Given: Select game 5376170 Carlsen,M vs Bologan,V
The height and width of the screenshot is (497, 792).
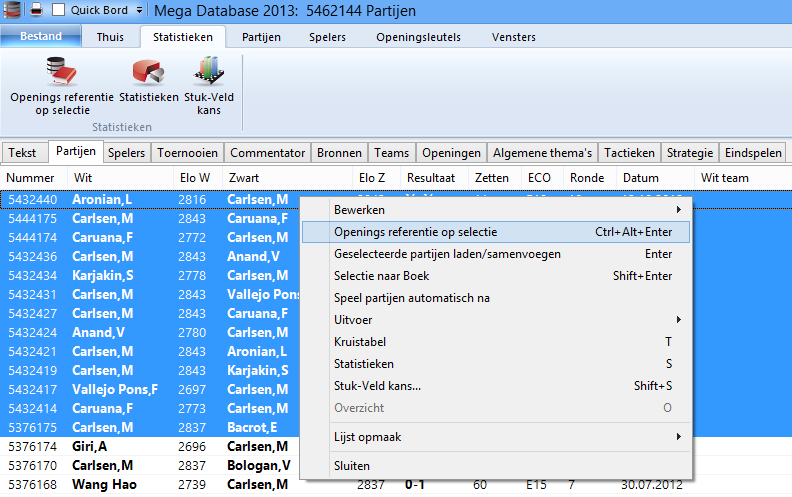Looking at the screenshot, I should coord(150,465).
